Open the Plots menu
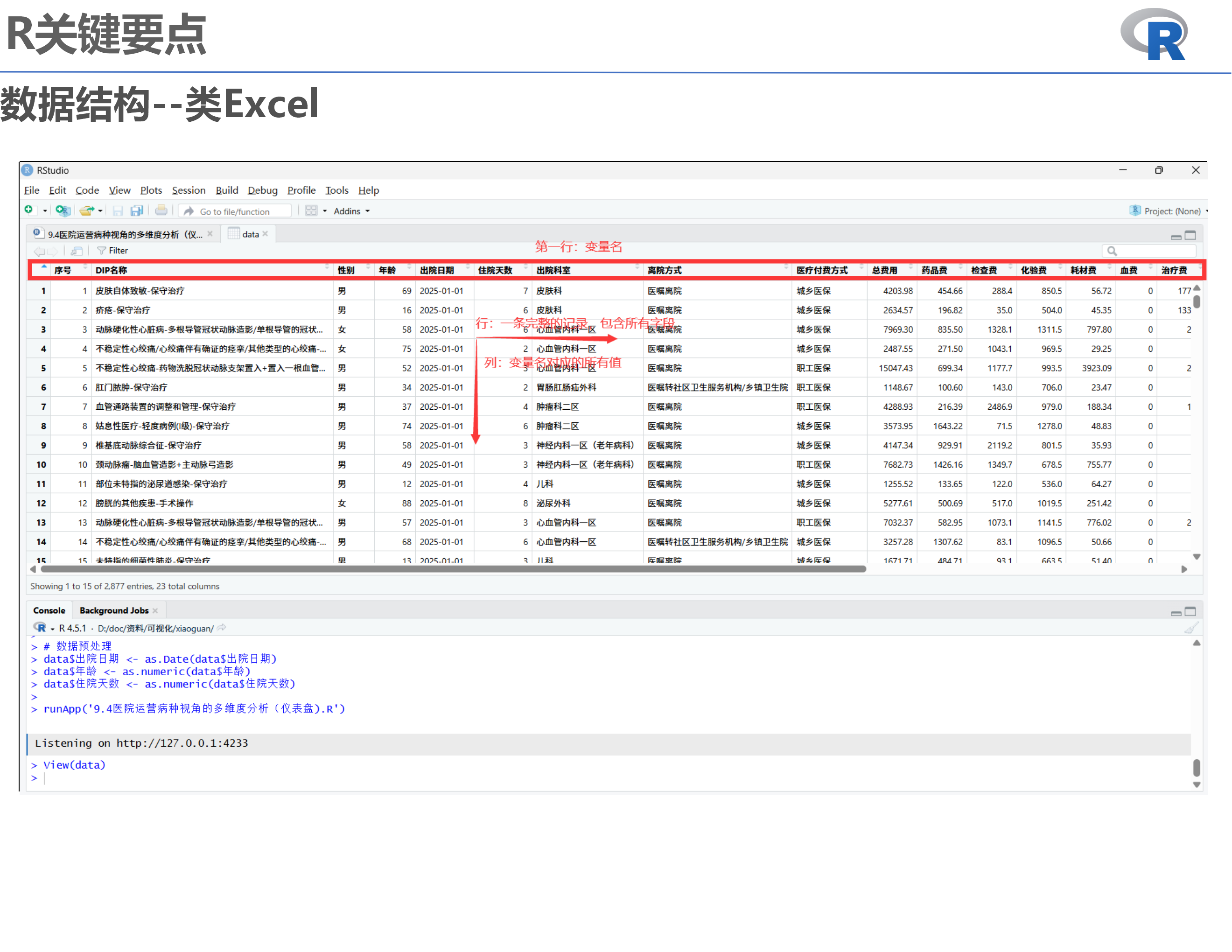The width and height of the screenshot is (1232, 952). [151, 190]
